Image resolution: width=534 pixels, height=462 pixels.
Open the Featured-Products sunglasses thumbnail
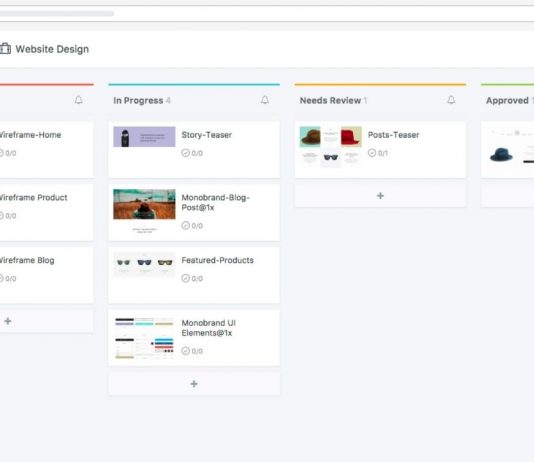click(144, 265)
